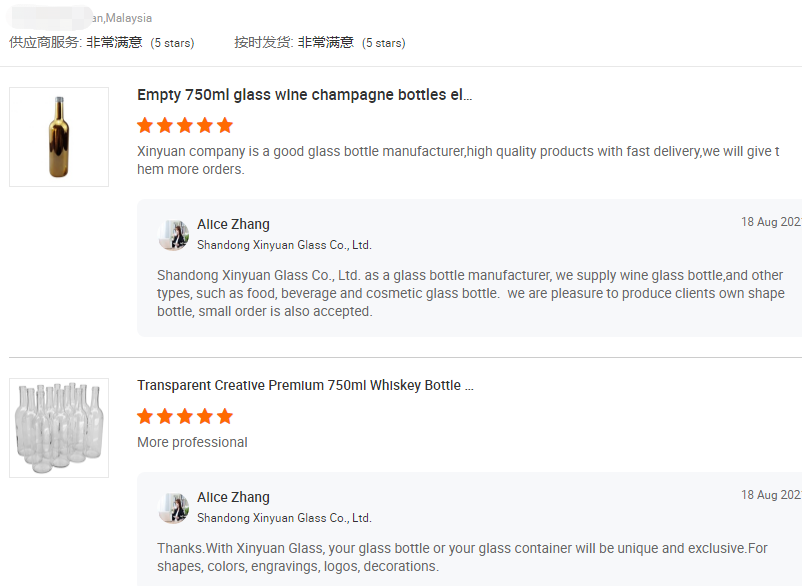Click the Malaysia location text
This screenshot has height=586, width=802.
pyautogui.click(x=128, y=18)
